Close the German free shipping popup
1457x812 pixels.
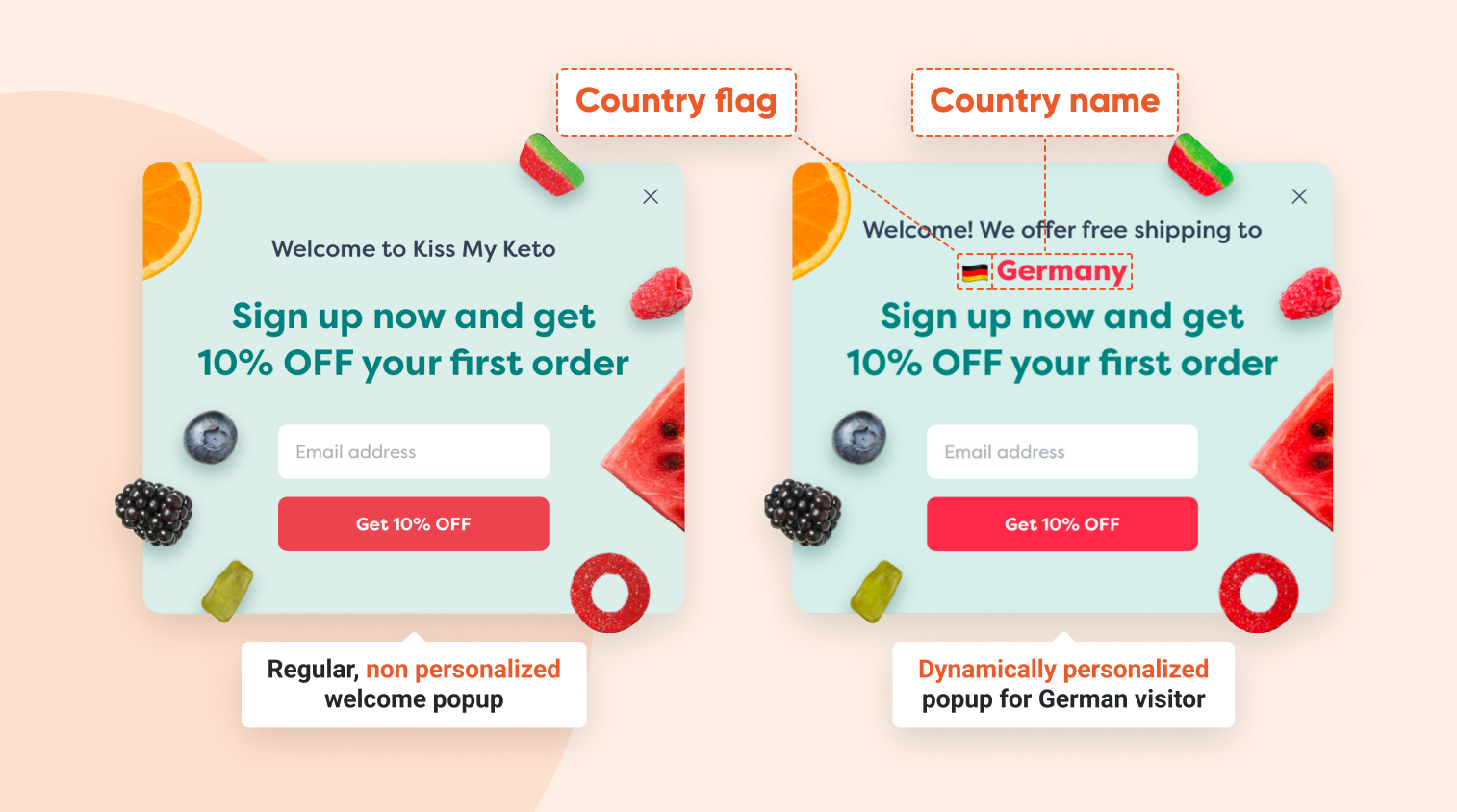[x=1299, y=196]
